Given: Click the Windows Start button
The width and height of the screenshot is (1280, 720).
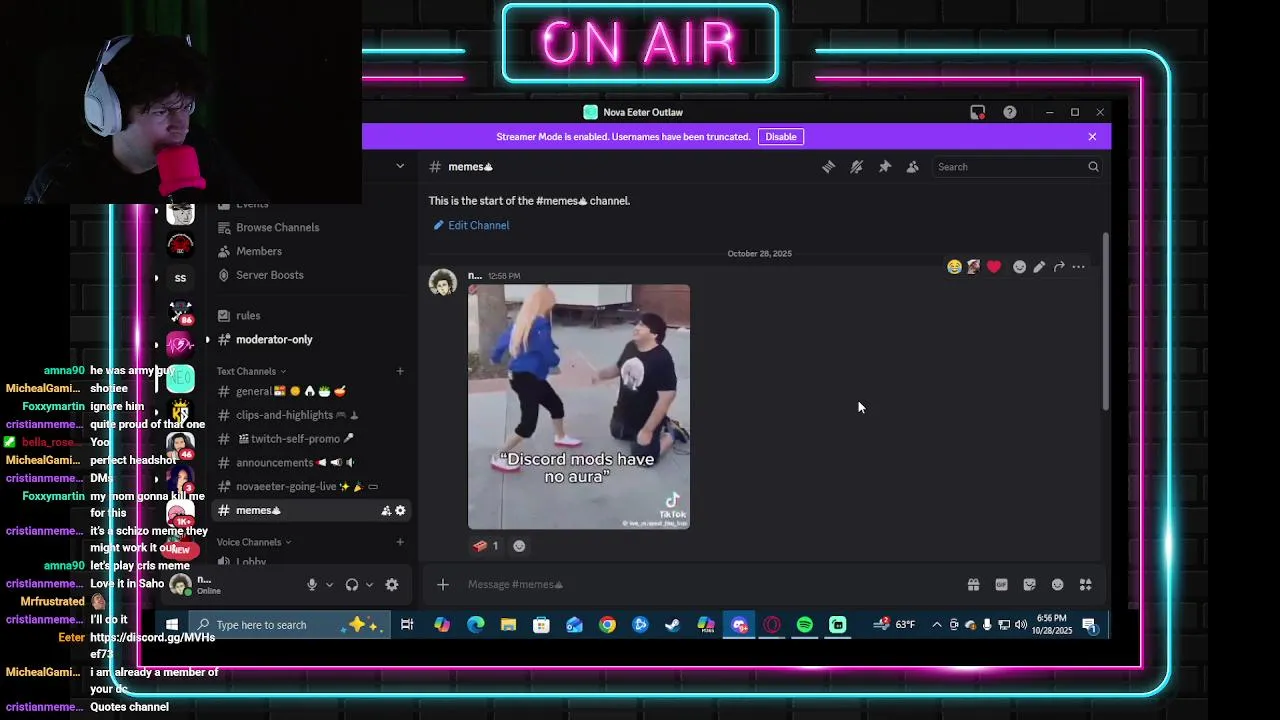Looking at the screenshot, I should [x=171, y=625].
